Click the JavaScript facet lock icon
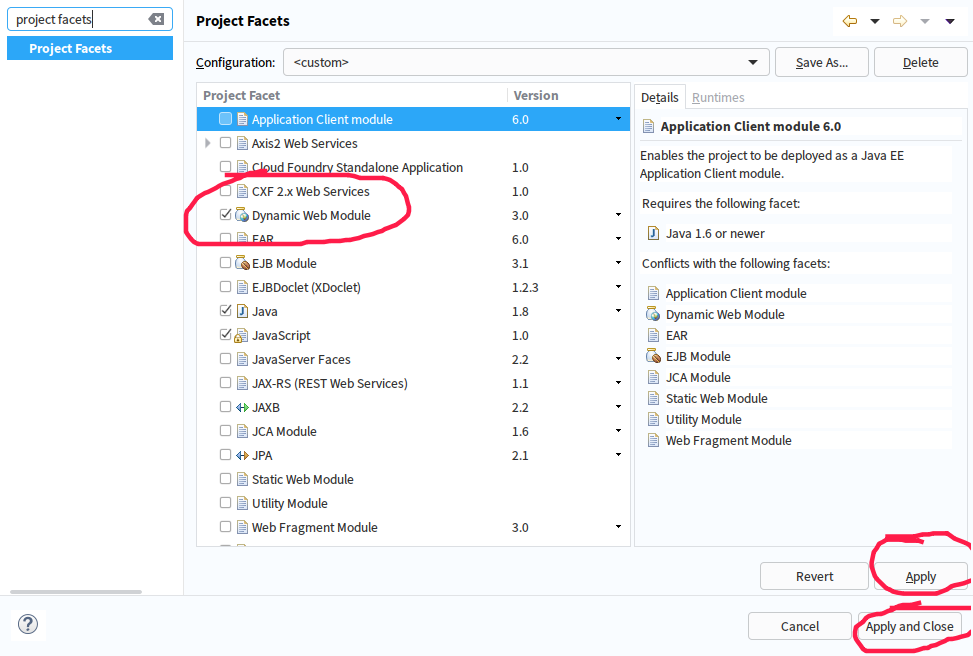Screen dimensions: 973x656 point(241,336)
